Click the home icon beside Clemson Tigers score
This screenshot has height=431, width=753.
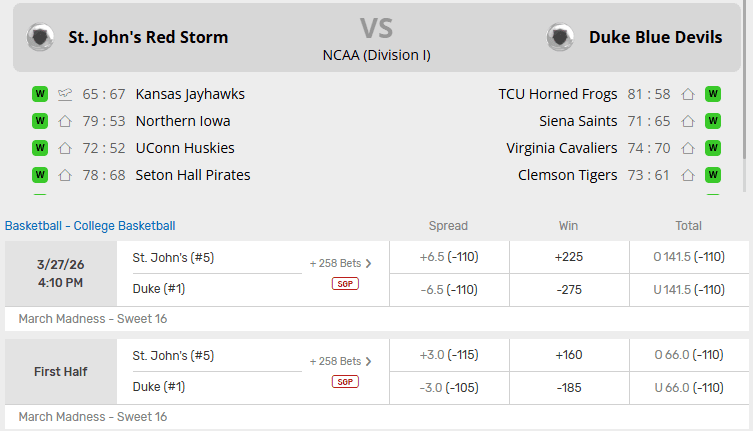point(688,175)
